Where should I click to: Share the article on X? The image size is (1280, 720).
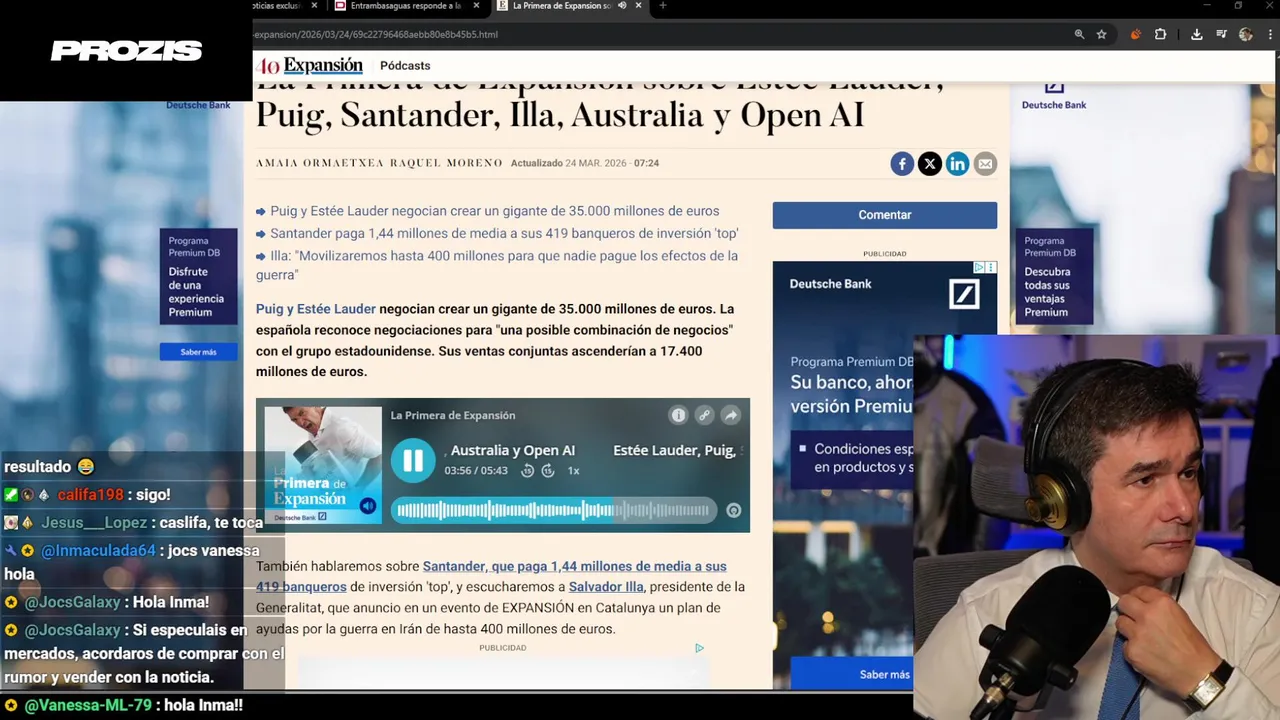click(930, 164)
